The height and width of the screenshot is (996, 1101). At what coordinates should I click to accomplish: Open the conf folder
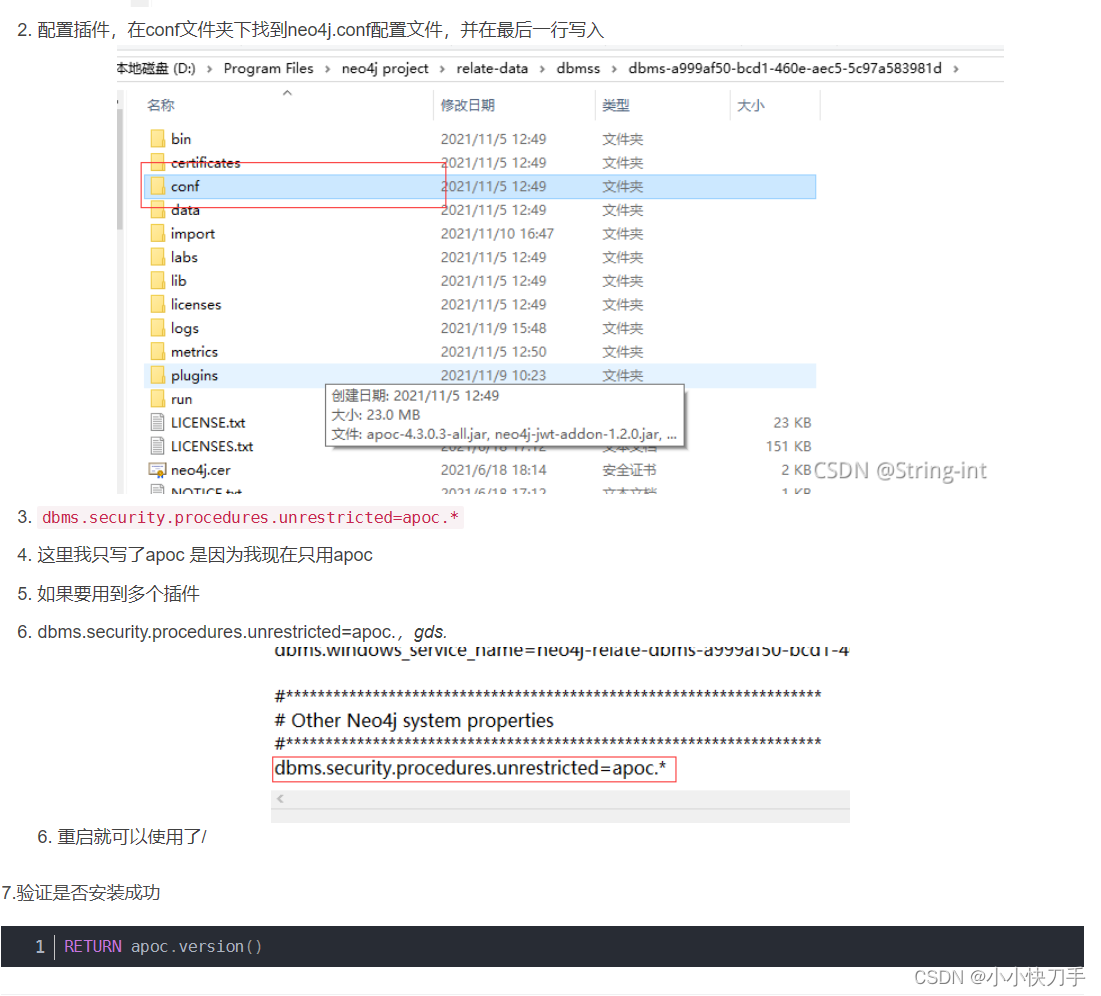187,186
